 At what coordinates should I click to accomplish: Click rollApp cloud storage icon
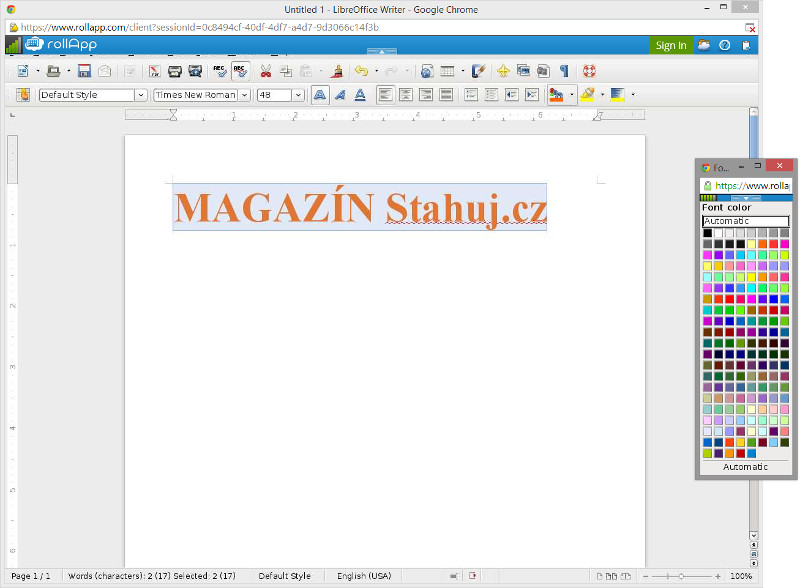704,45
